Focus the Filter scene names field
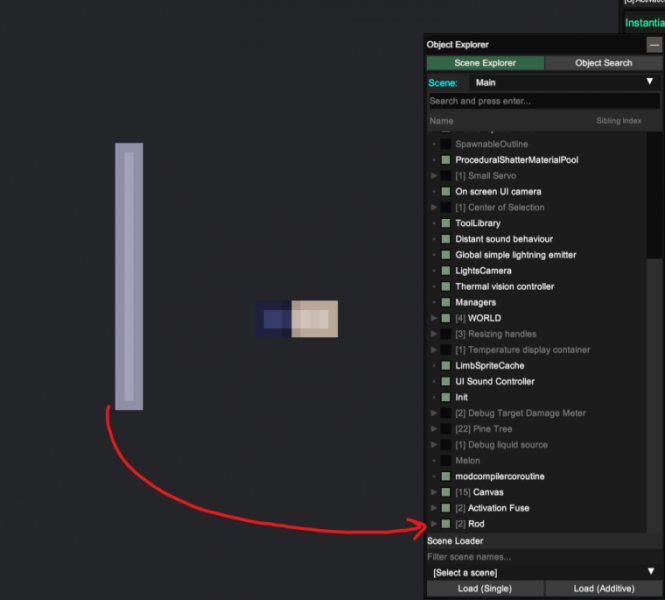 (544, 557)
